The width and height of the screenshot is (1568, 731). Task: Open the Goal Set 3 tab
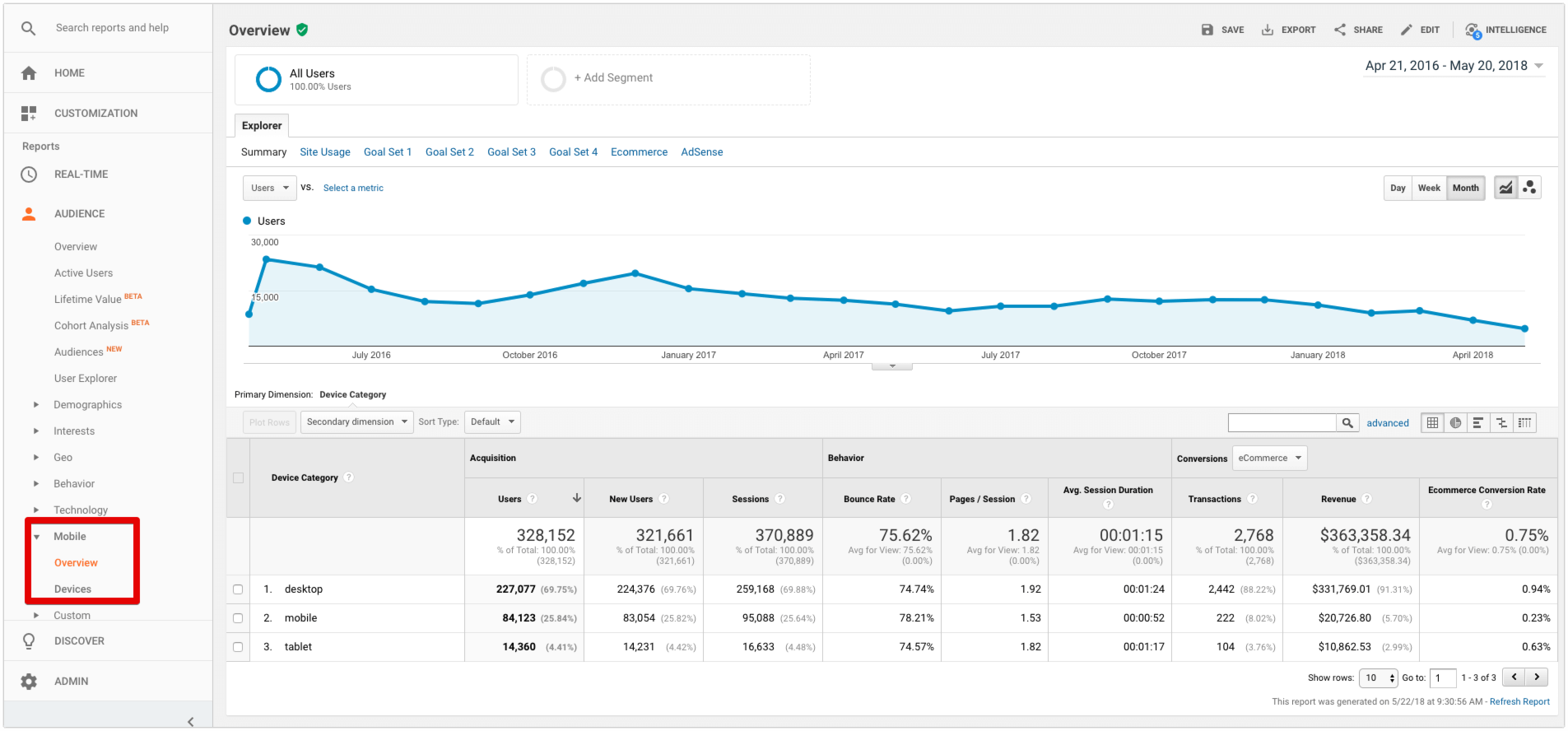[x=511, y=152]
